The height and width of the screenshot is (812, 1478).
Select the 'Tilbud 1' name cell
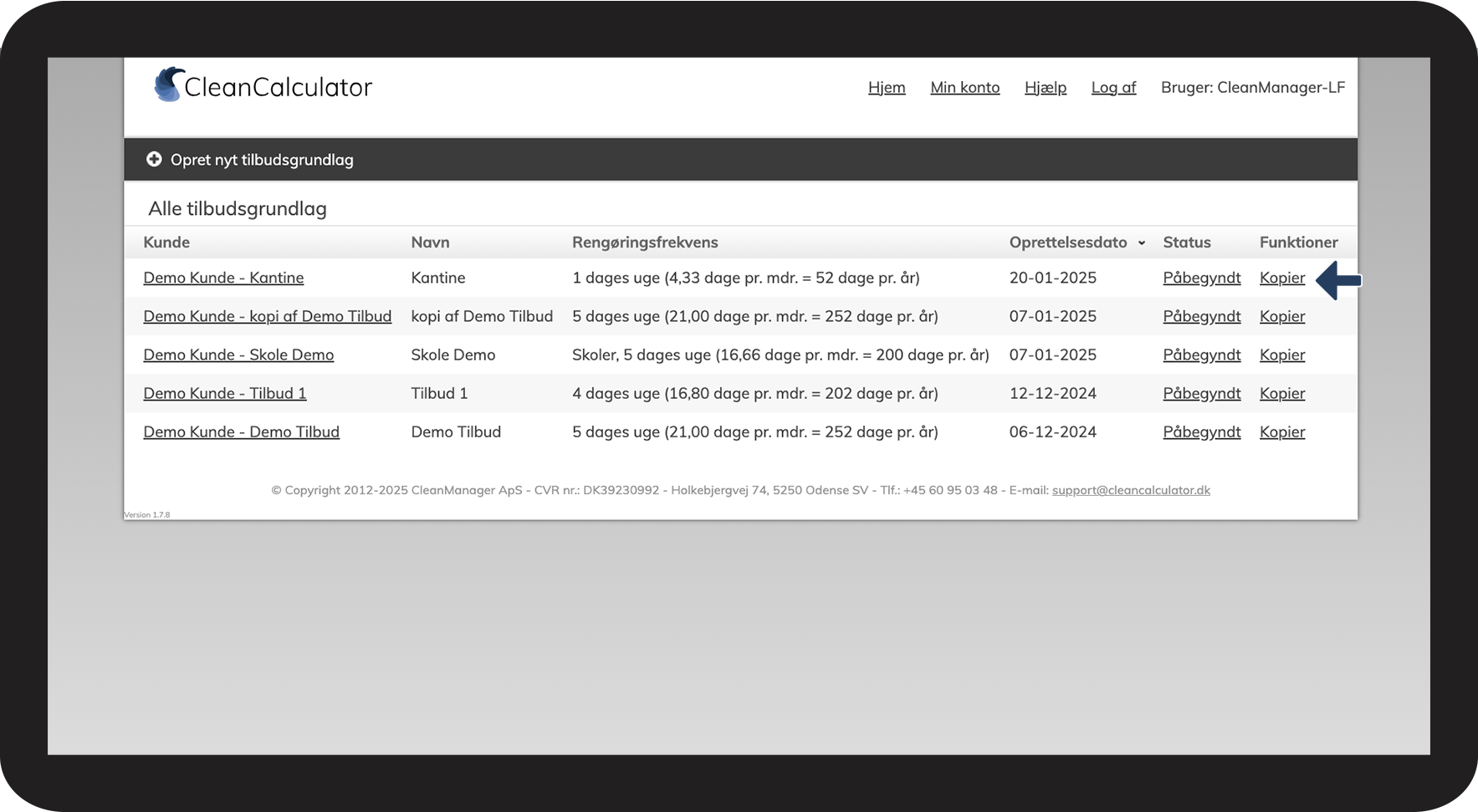439,393
